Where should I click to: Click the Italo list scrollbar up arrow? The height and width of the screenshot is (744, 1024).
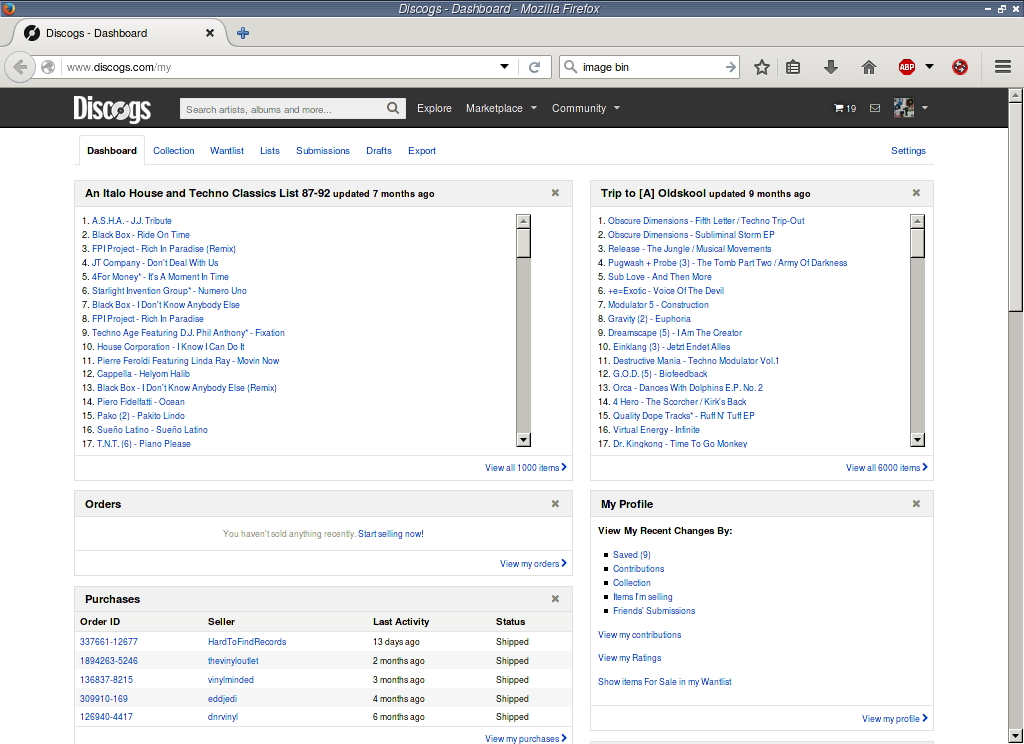523,221
